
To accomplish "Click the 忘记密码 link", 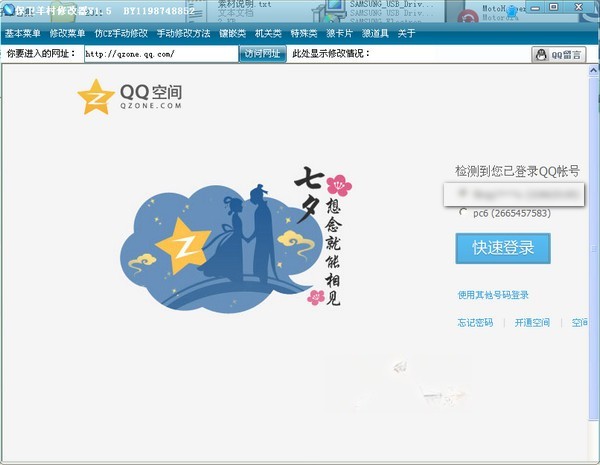I will click(x=475, y=323).
